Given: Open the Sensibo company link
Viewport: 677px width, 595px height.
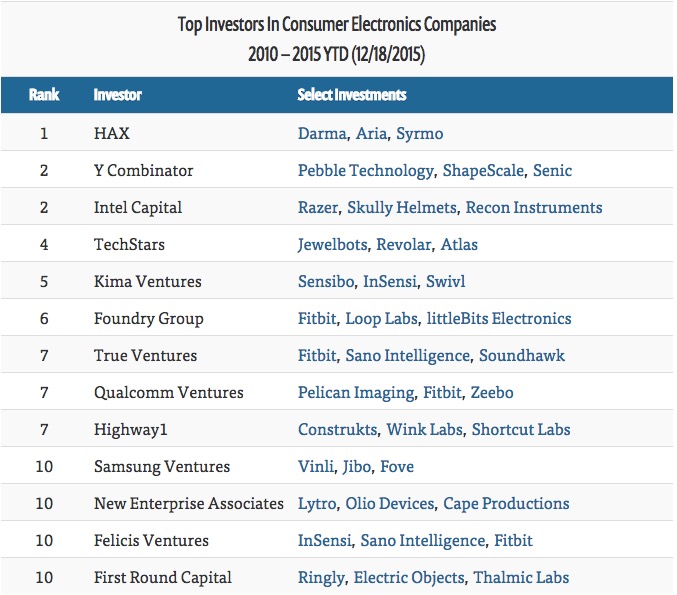Looking at the screenshot, I should click(x=326, y=282).
